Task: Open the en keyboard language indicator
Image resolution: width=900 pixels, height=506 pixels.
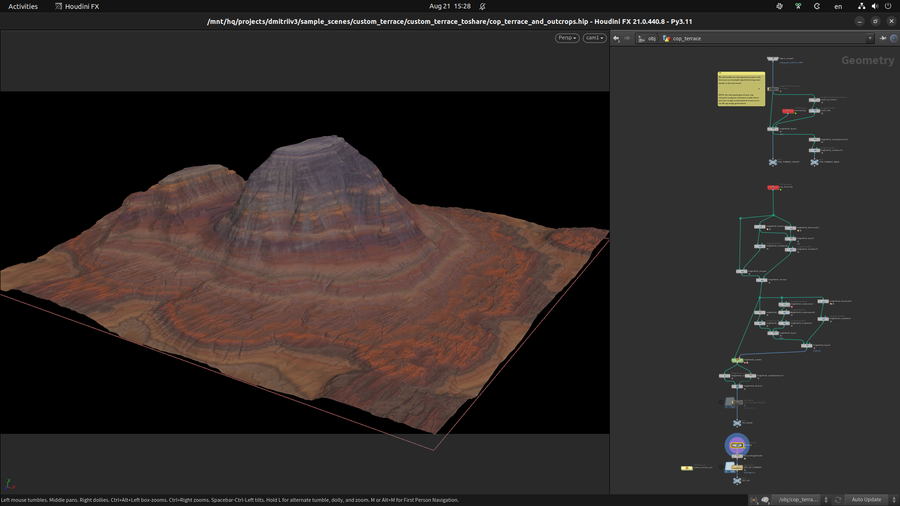Action: point(836,6)
